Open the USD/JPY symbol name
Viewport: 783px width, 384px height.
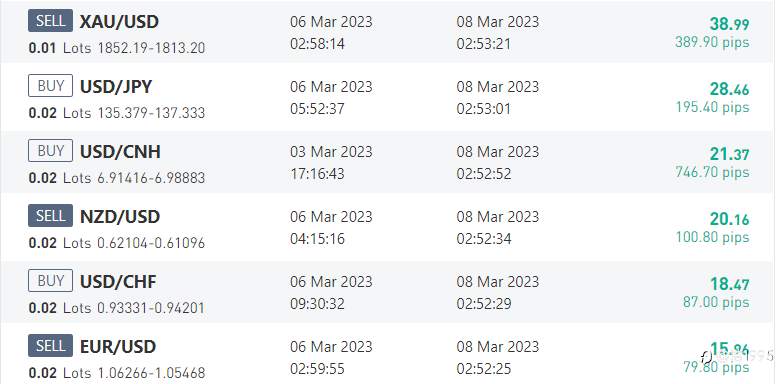click(x=116, y=86)
